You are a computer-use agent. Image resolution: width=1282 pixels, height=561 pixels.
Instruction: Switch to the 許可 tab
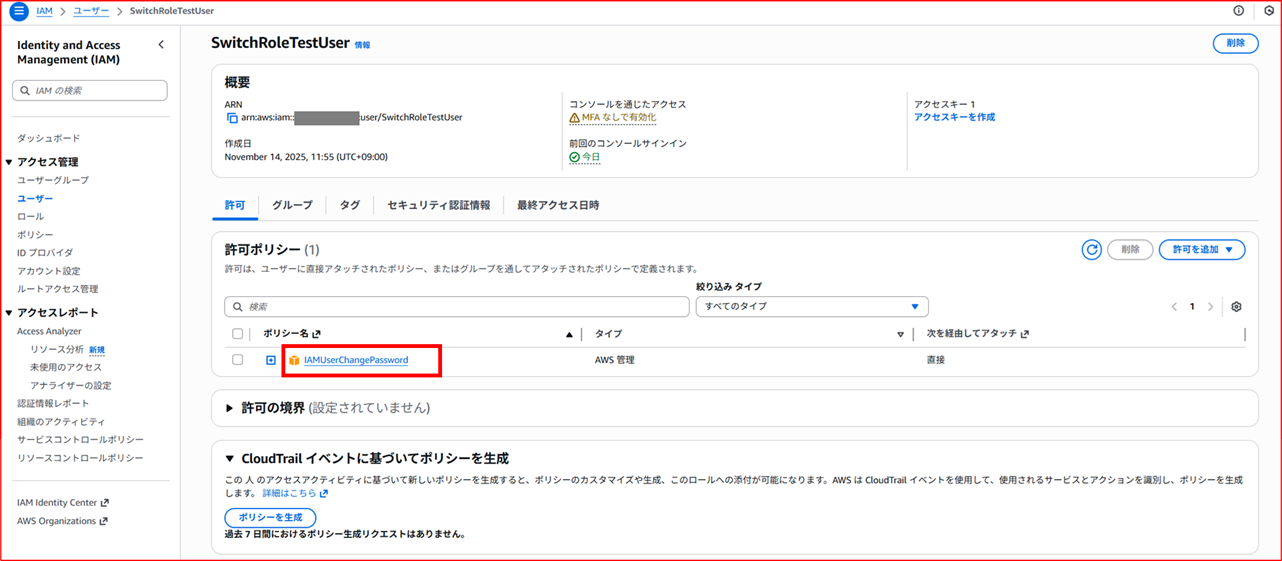(x=235, y=205)
